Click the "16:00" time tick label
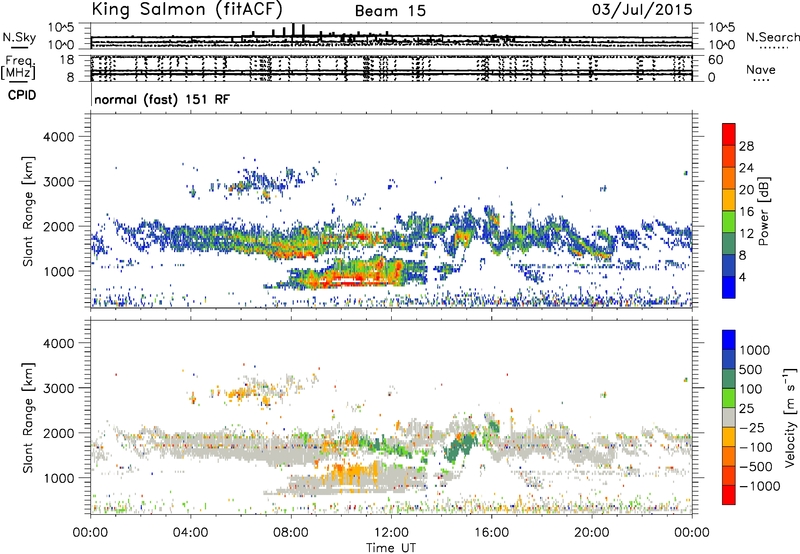Viewport: 800px width, 554px height. [491, 533]
